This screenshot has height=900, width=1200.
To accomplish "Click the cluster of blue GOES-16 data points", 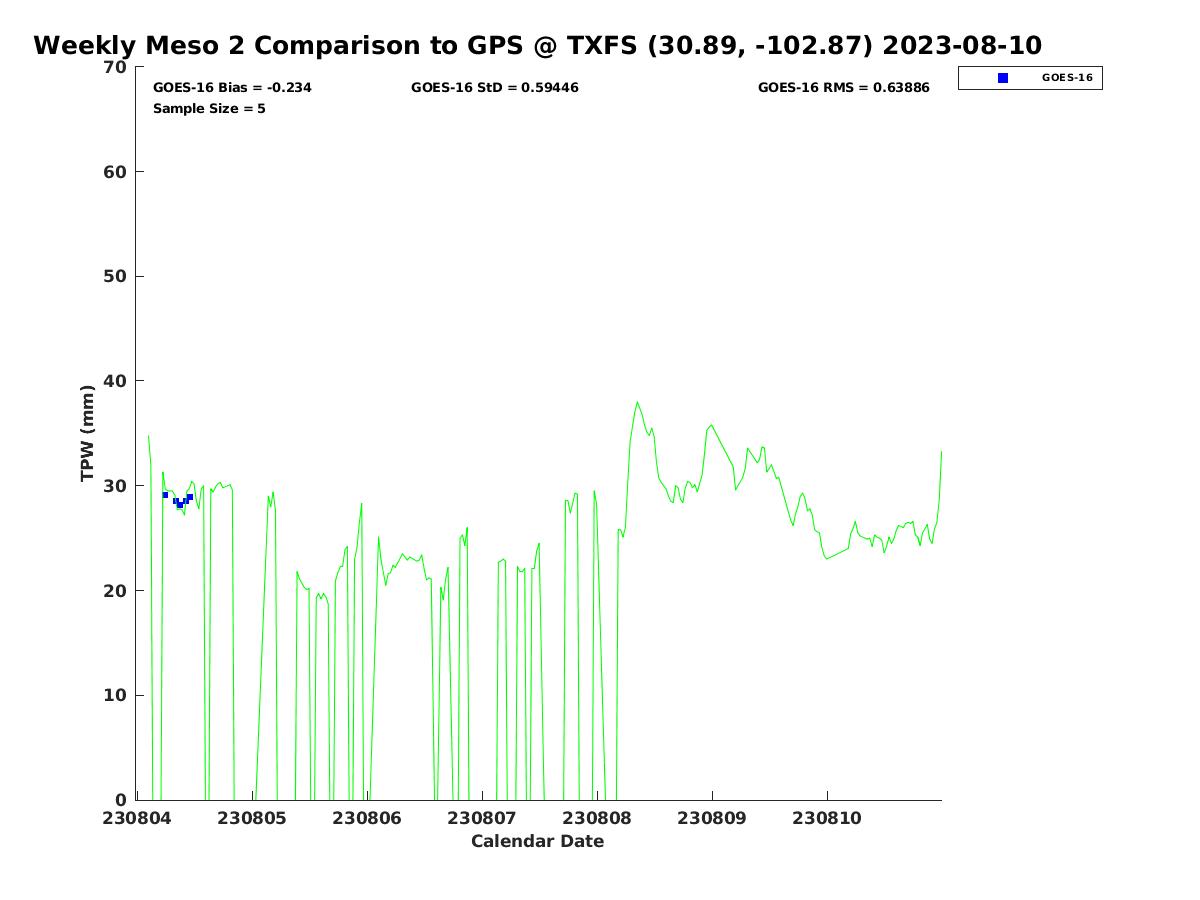I will (x=179, y=500).
